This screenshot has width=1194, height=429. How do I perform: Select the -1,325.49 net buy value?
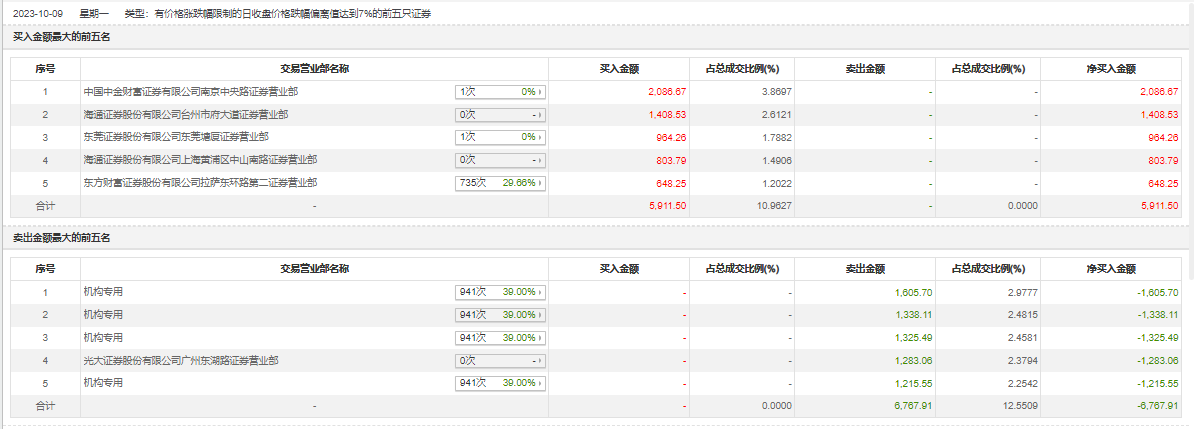tap(1158, 338)
